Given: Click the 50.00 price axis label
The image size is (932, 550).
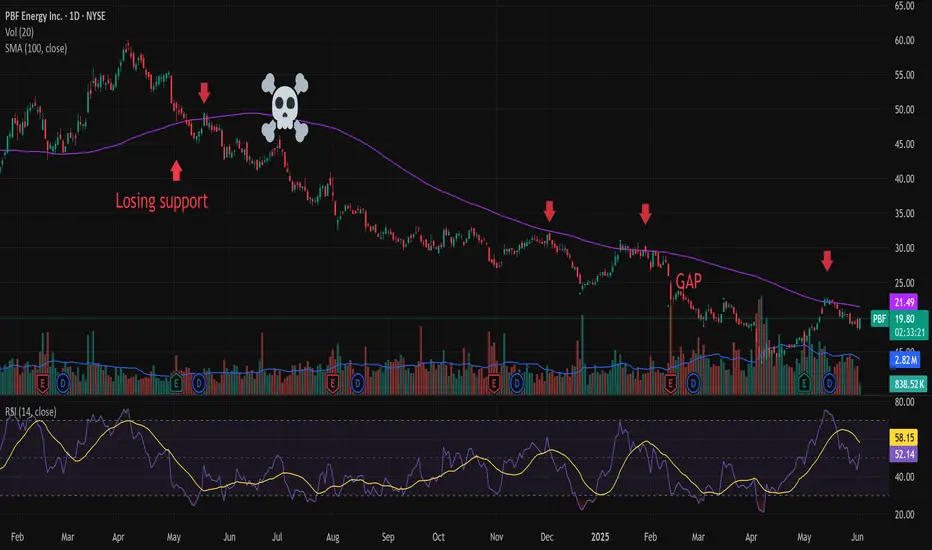Looking at the screenshot, I should (x=904, y=109).
